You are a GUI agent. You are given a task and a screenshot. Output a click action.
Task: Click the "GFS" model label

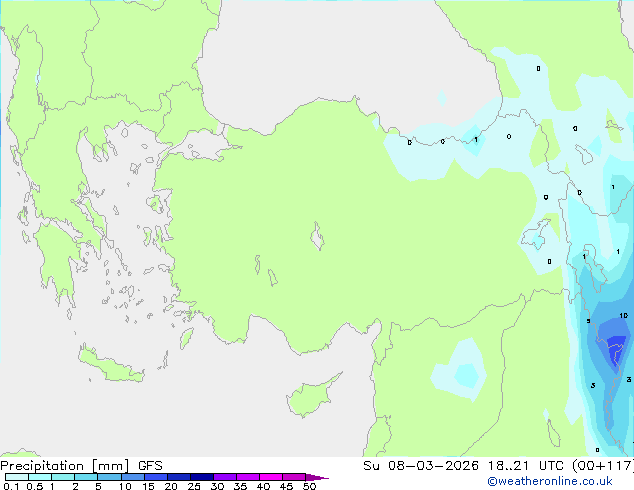tap(150, 466)
